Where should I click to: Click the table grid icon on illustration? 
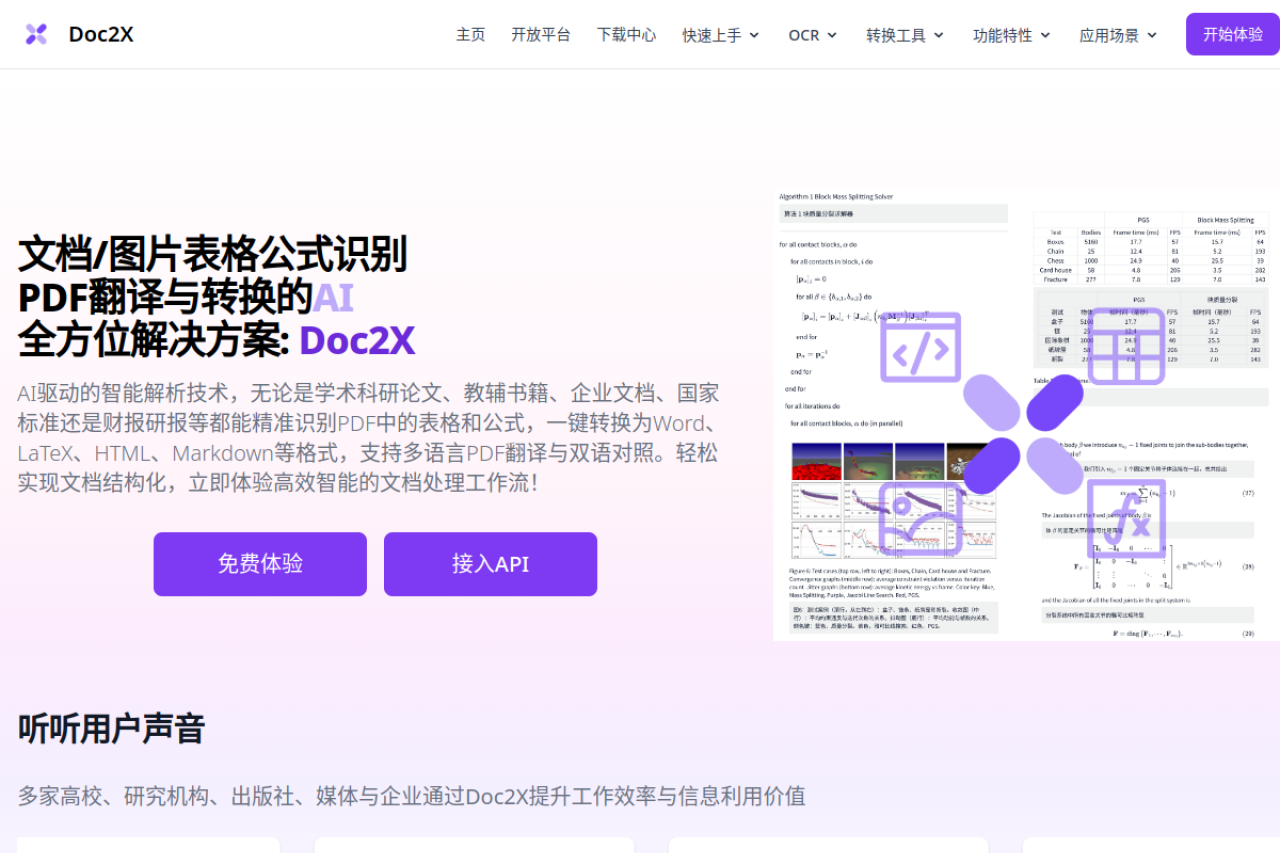click(x=1125, y=347)
